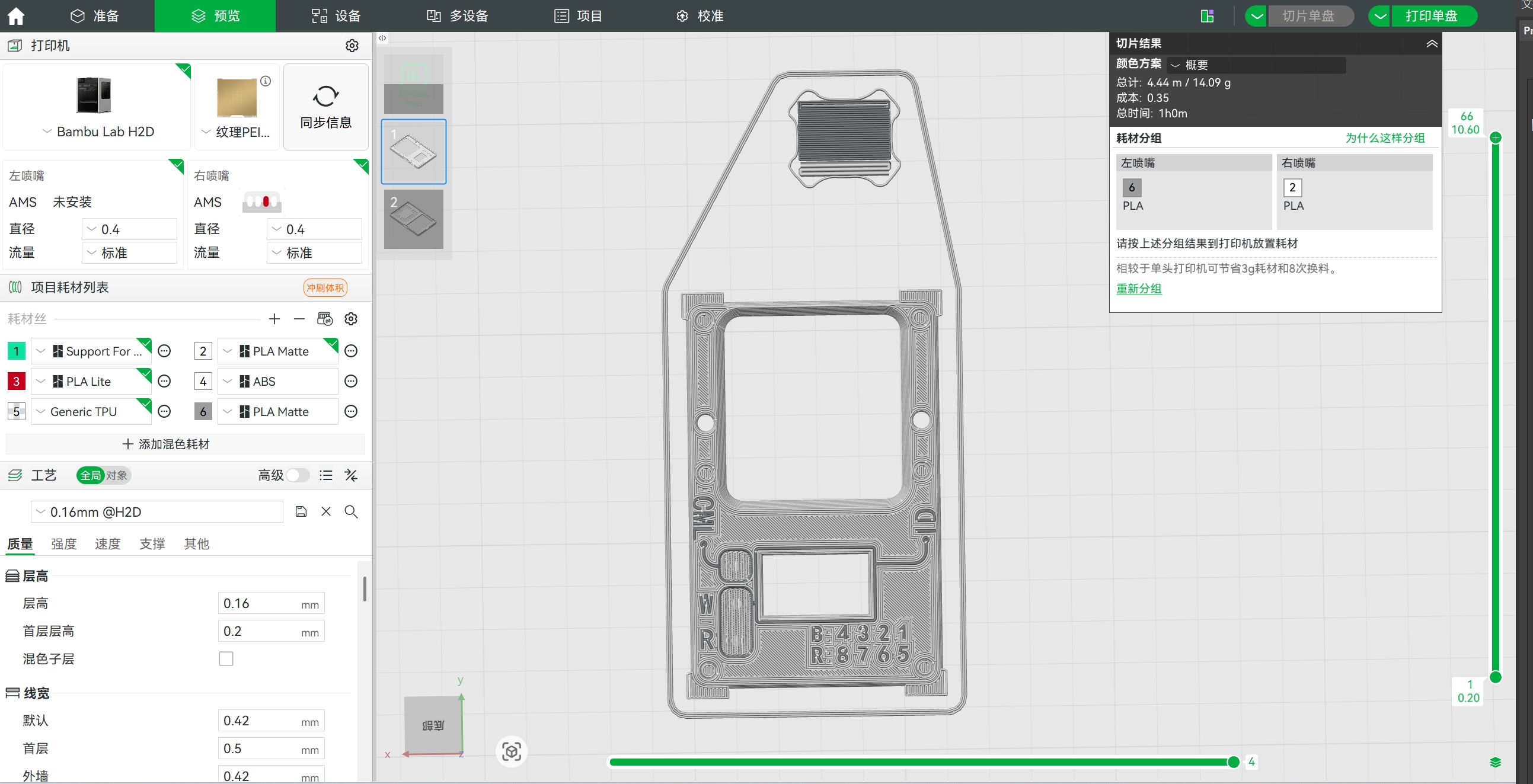Open more options for filament 1

pos(165,351)
